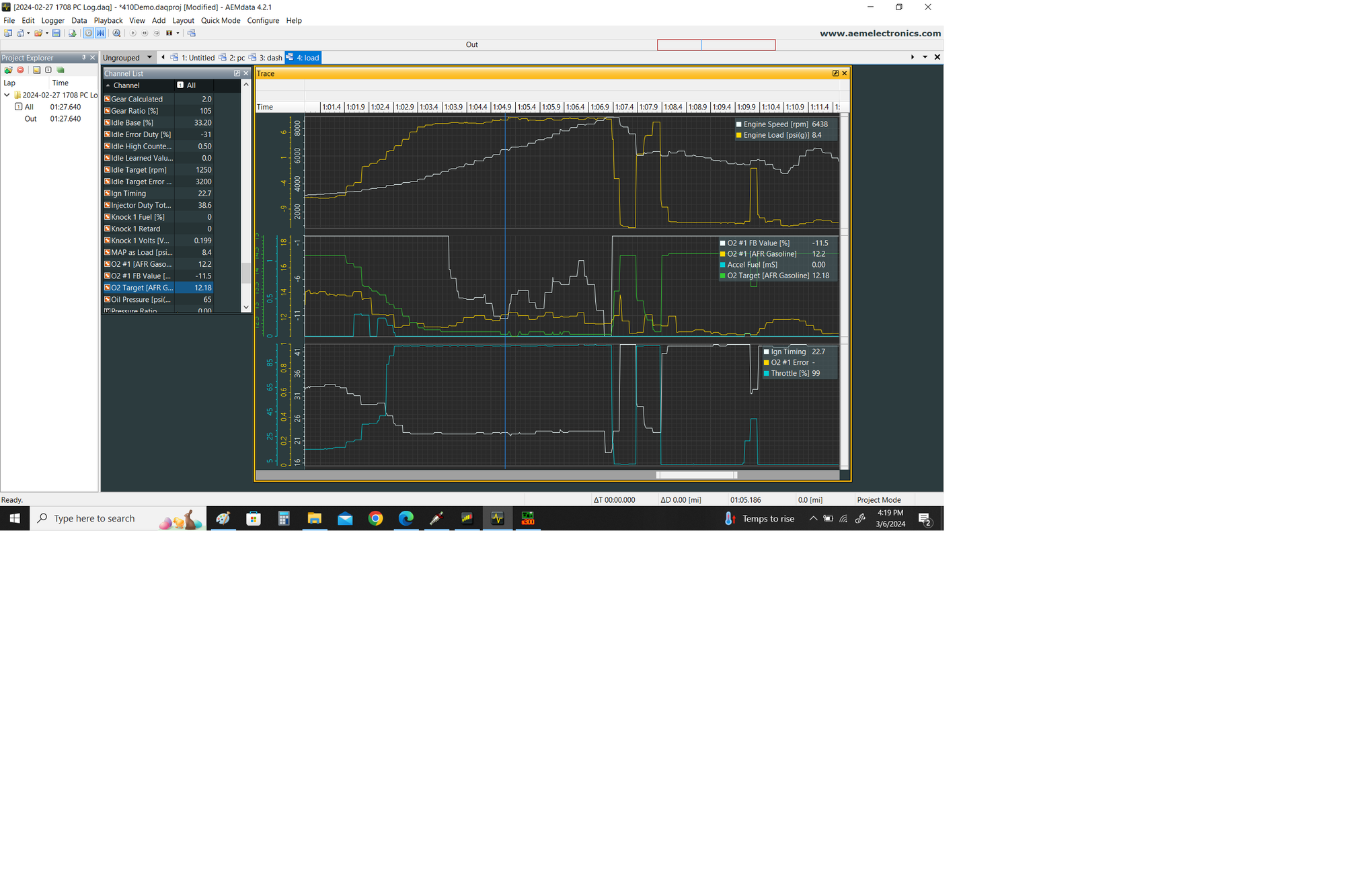Pin the Project Explorer panel

(x=83, y=58)
